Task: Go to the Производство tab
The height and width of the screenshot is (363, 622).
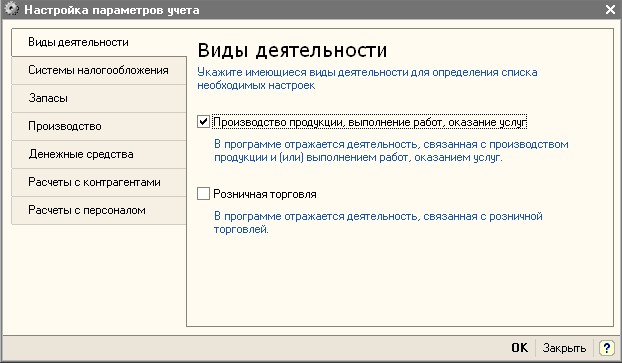Action: pyautogui.click(x=99, y=127)
